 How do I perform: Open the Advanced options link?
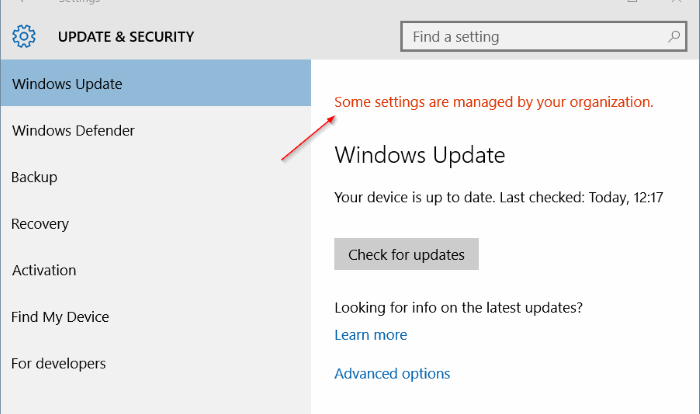(392, 373)
